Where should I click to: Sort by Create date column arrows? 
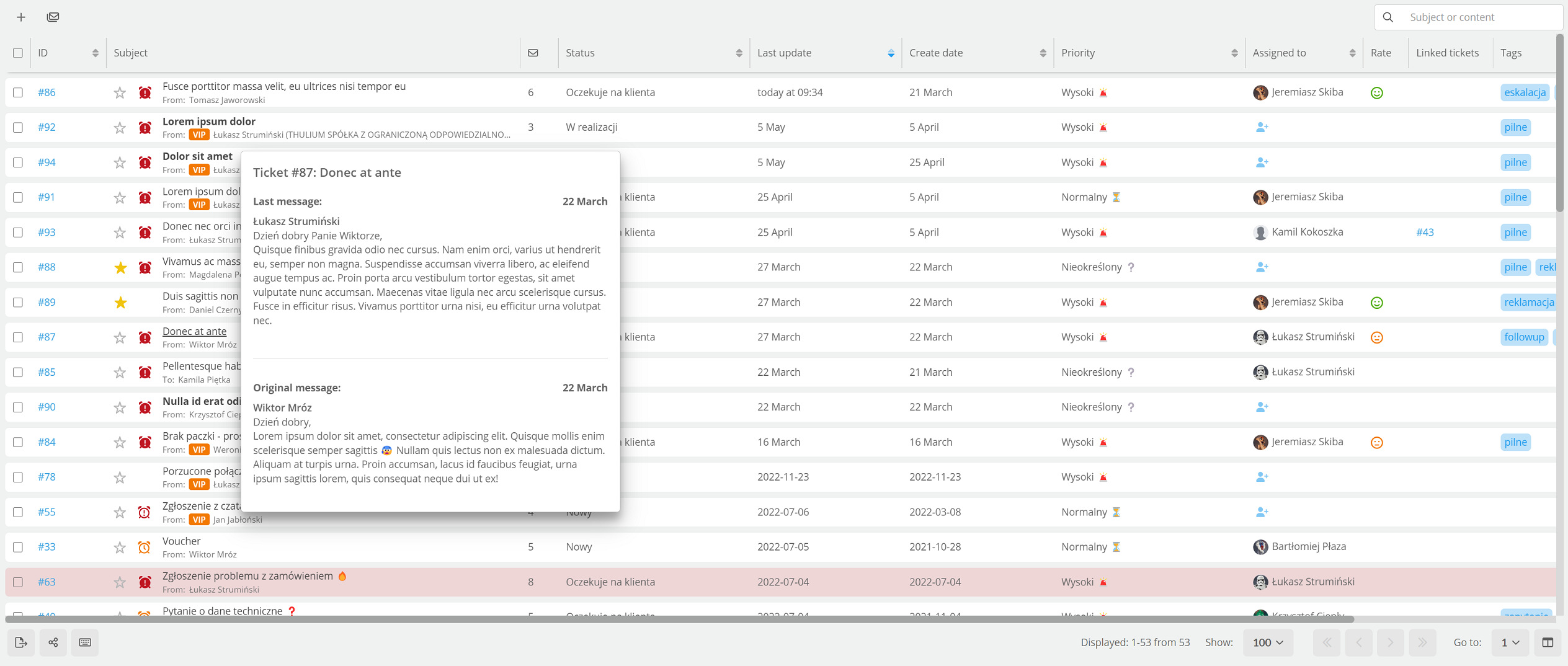click(1043, 53)
